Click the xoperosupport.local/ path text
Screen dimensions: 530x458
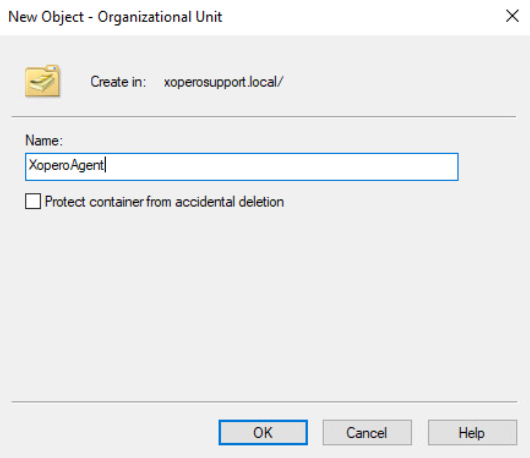click(223, 82)
